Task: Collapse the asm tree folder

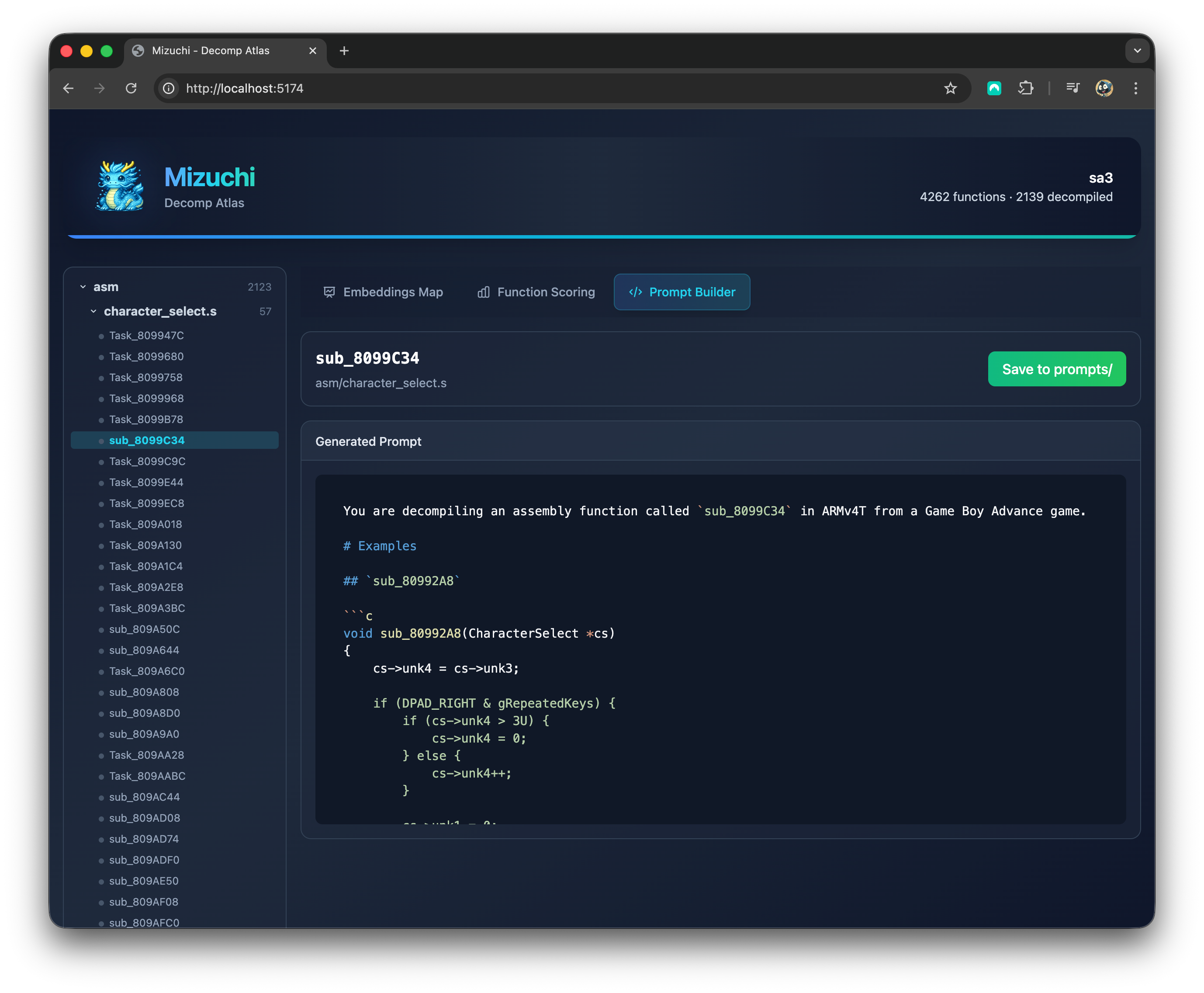Action: pyautogui.click(x=83, y=287)
